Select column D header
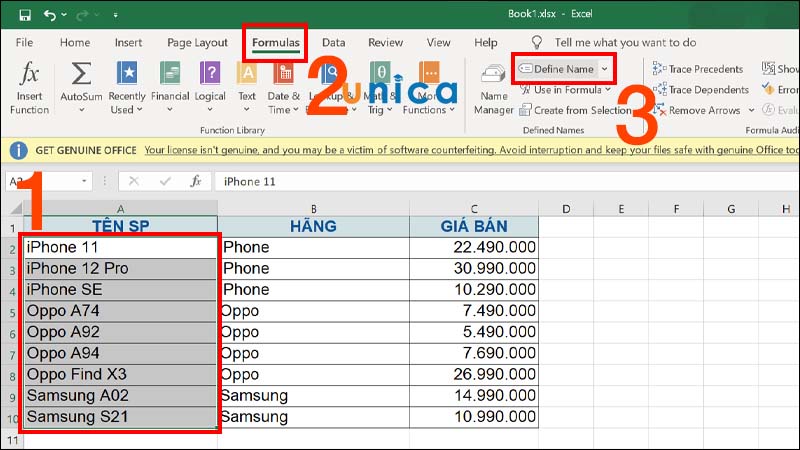This screenshot has width=800, height=450. (566, 209)
